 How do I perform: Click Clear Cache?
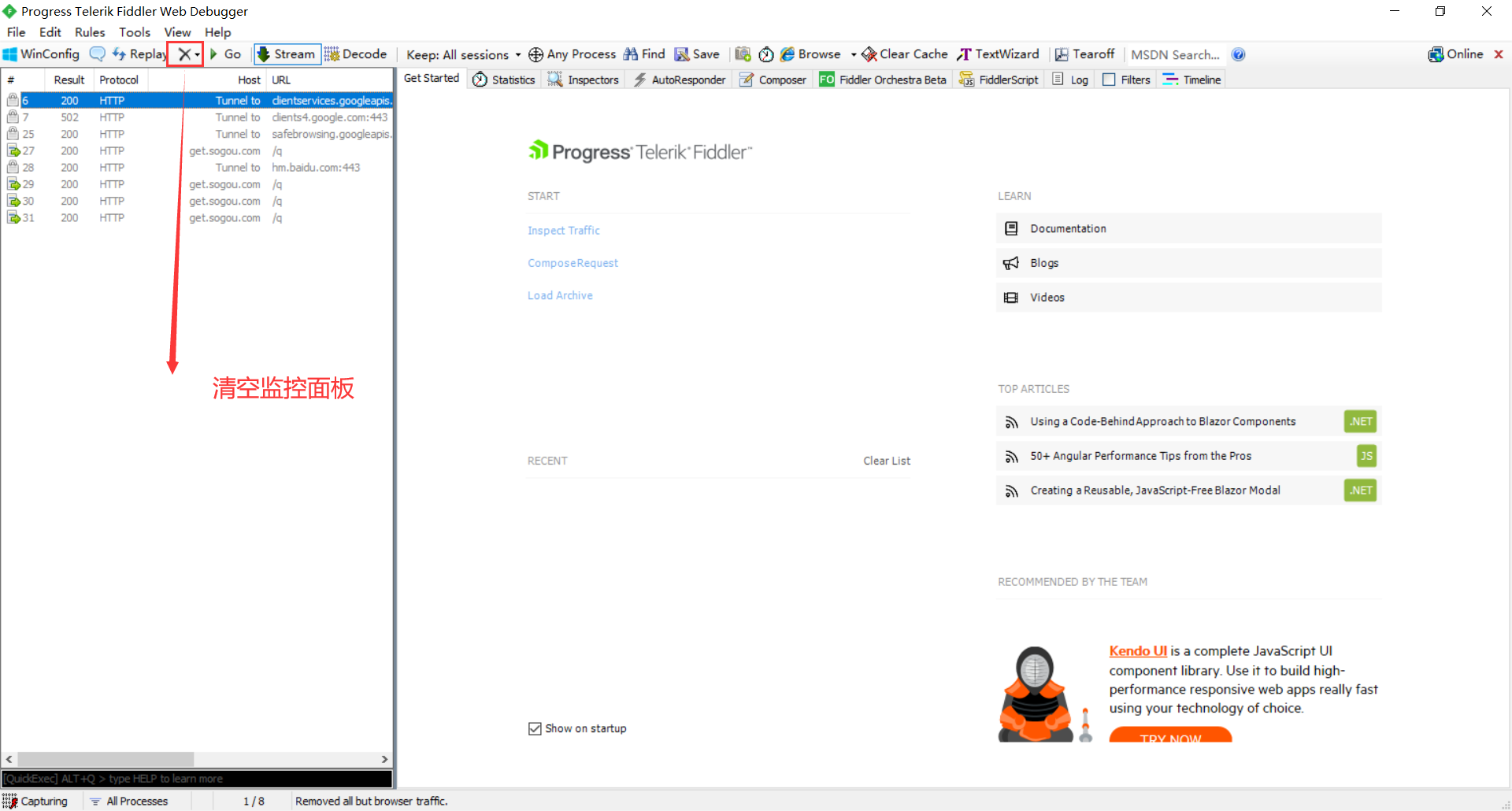click(905, 54)
